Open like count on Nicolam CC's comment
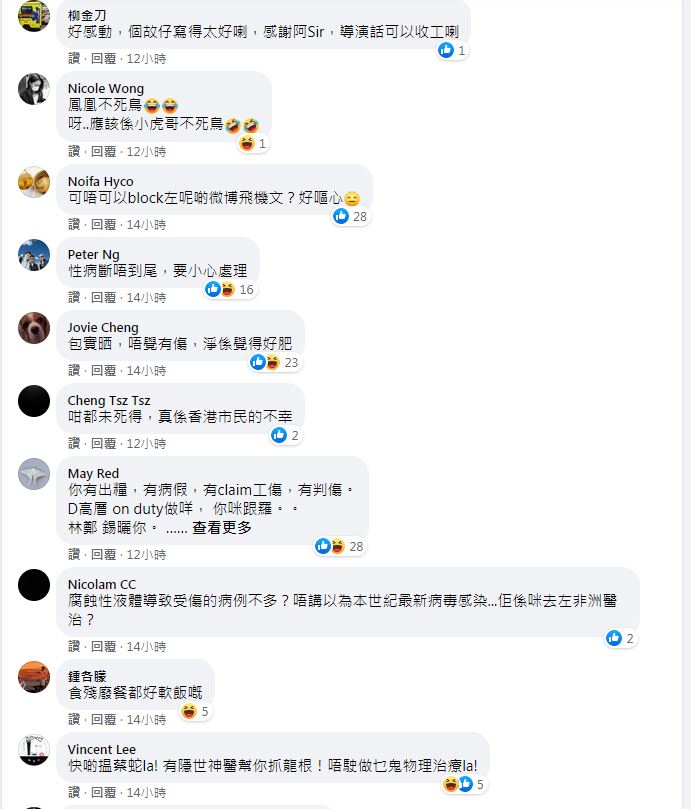The image size is (691, 809). 620,638
